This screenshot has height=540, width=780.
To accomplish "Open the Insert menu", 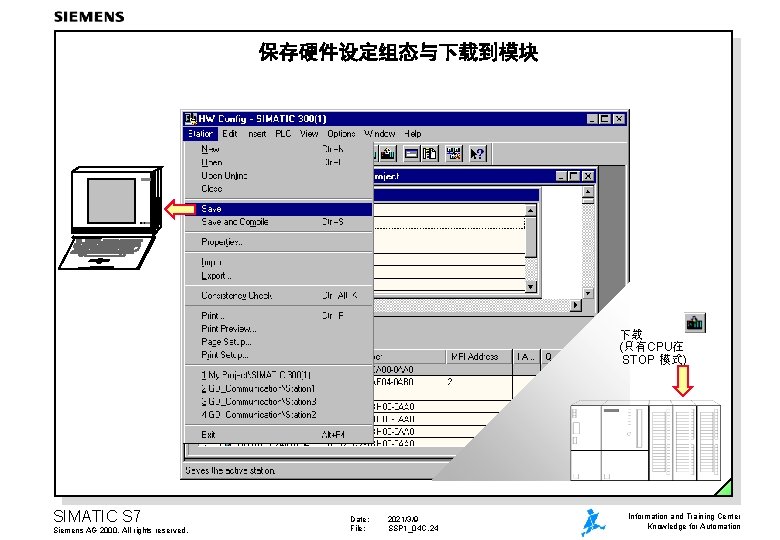I will point(257,134).
